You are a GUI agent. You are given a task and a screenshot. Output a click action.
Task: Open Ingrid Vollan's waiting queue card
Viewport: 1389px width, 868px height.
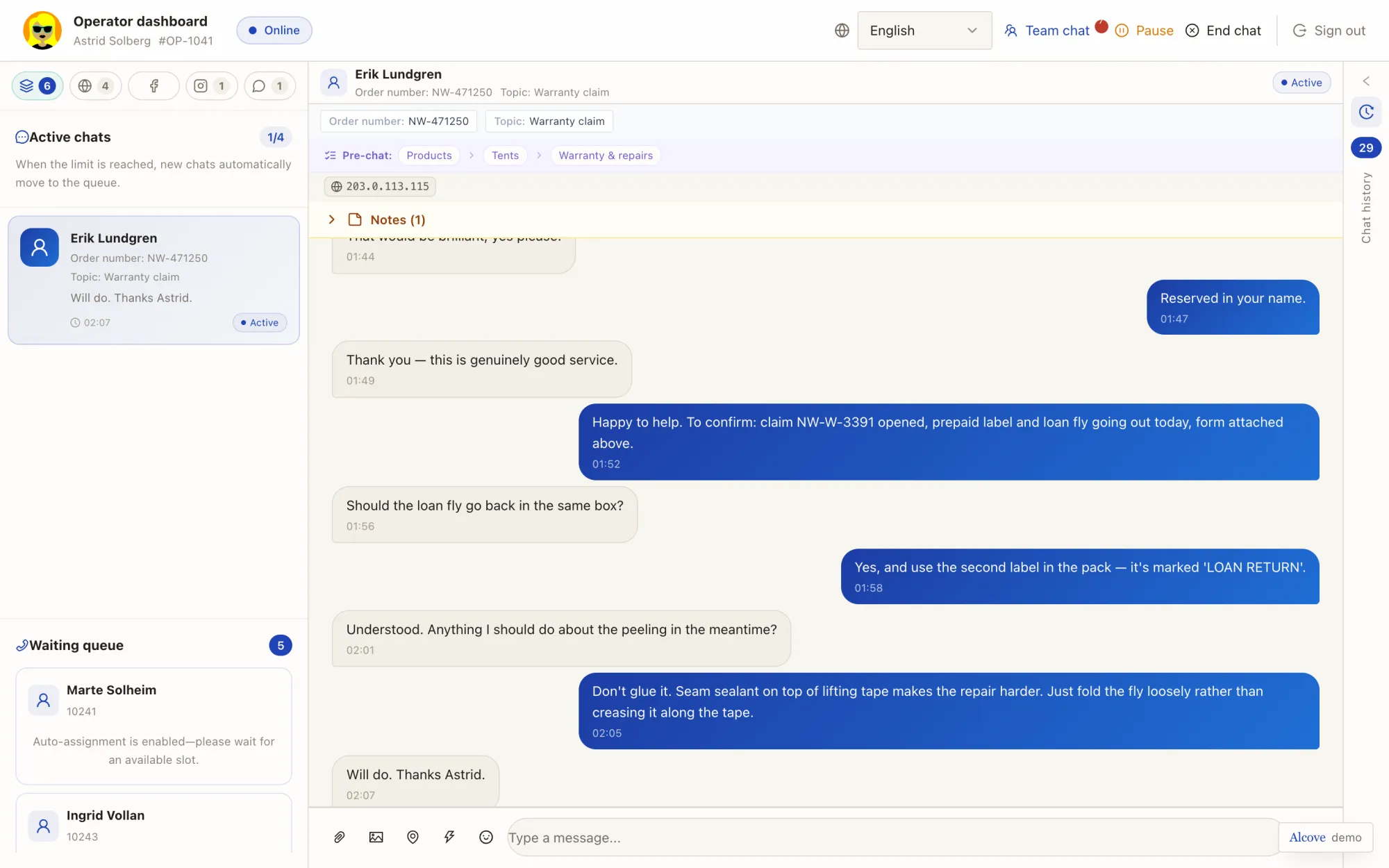(x=153, y=824)
